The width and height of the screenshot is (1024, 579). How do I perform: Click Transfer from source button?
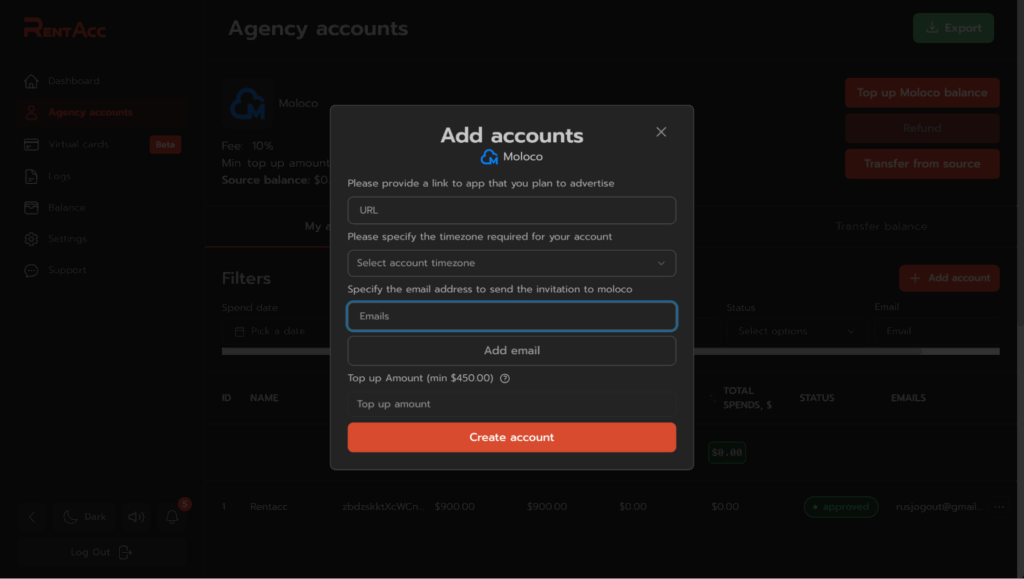coord(922,164)
